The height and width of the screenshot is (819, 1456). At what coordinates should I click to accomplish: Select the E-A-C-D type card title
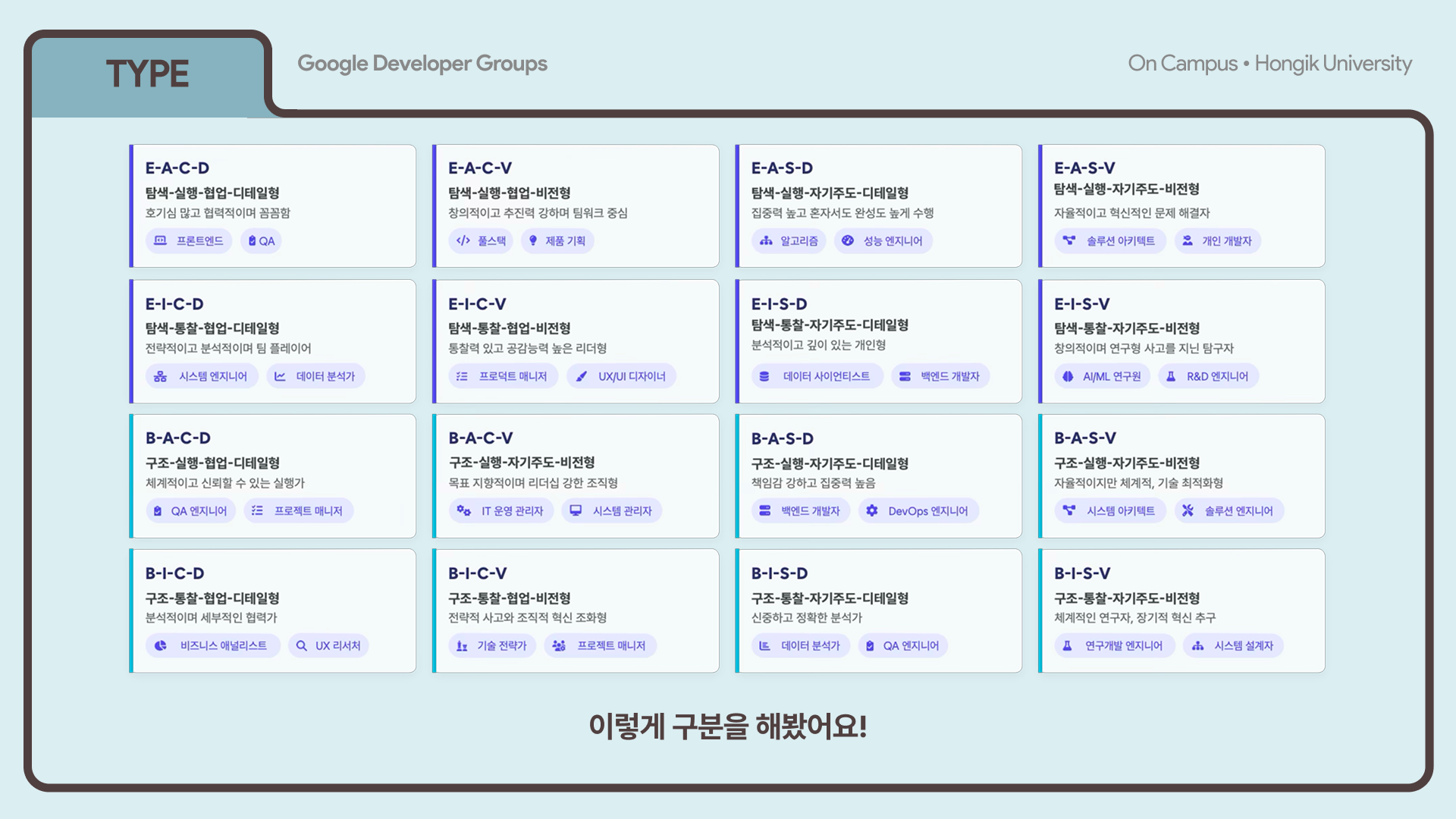pos(177,168)
